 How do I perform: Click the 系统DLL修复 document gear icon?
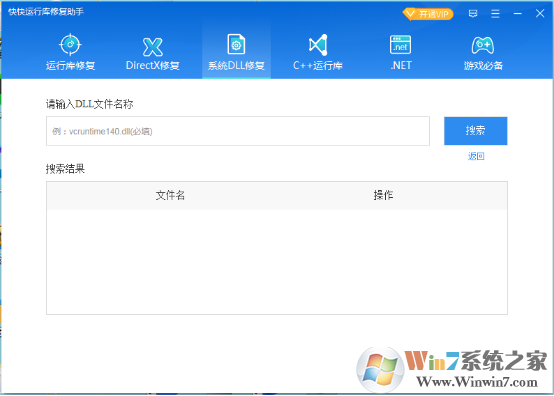coord(236,44)
